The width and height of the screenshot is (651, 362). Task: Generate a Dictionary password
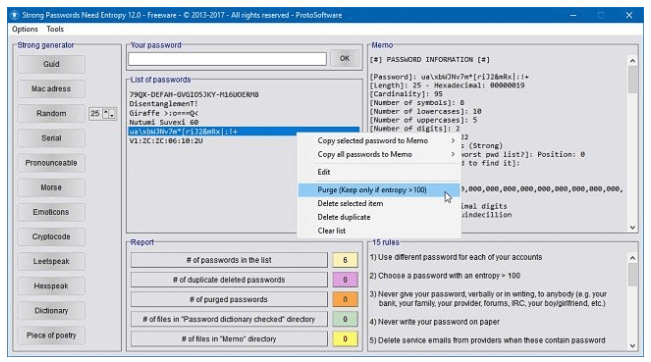51,311
